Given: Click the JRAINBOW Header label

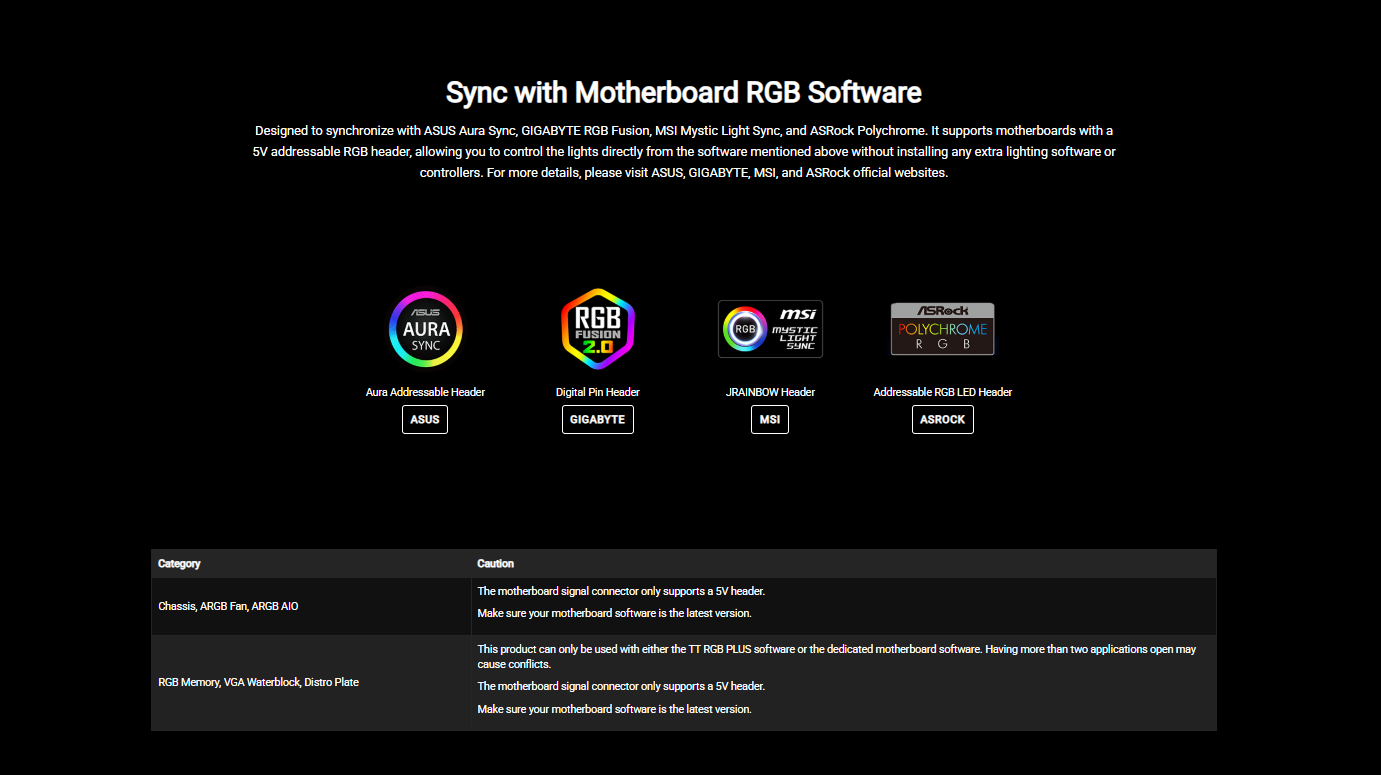Looking at the screenshot, I should 770,392.
